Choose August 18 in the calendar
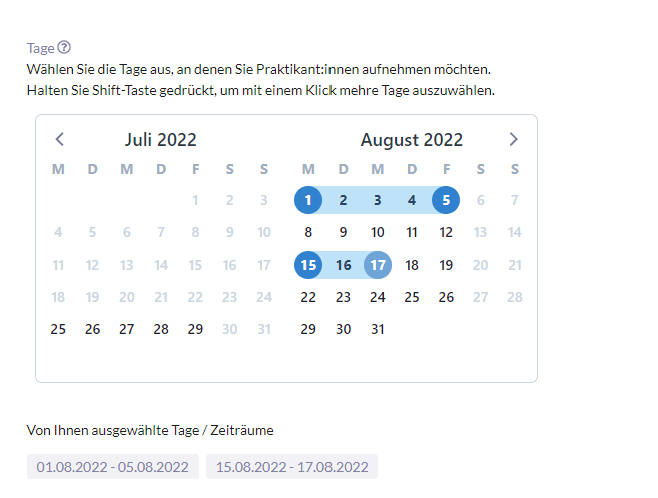The image size is (658, 498). coord(412,265)
